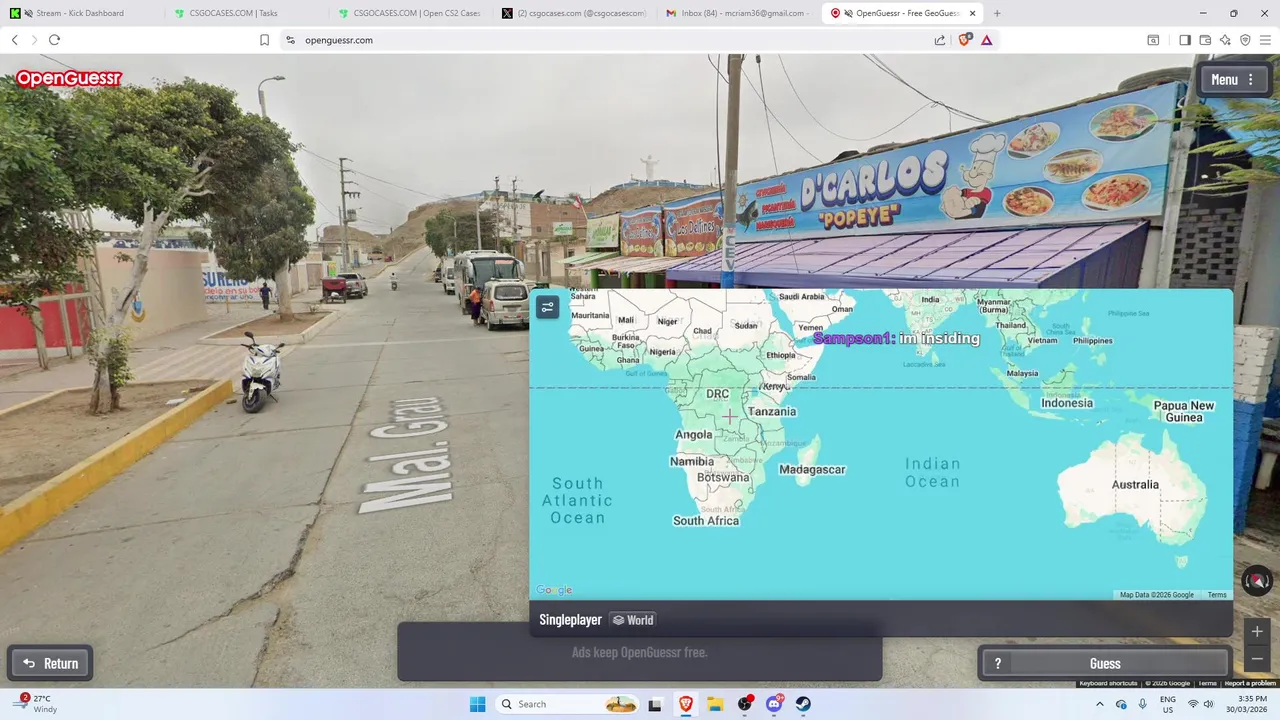The height and width of the screenshot is (720, 1280).
Task: Click Indonesia on the map
Action: pos(1066,403)
